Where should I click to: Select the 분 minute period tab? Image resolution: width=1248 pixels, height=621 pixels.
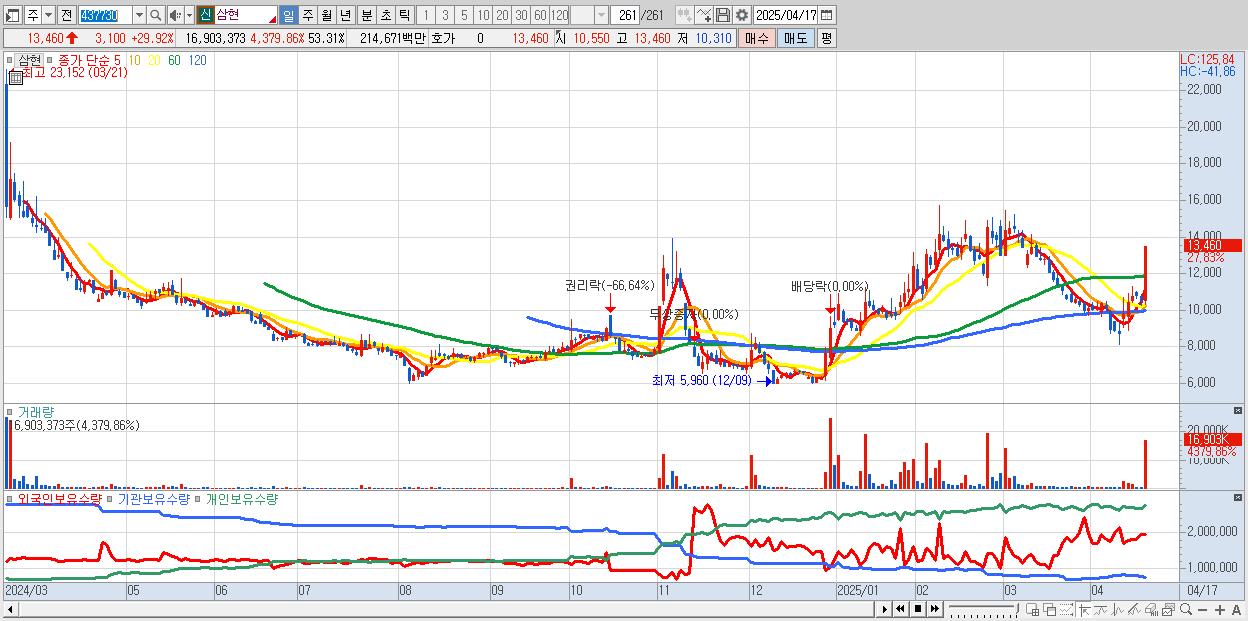366,15
